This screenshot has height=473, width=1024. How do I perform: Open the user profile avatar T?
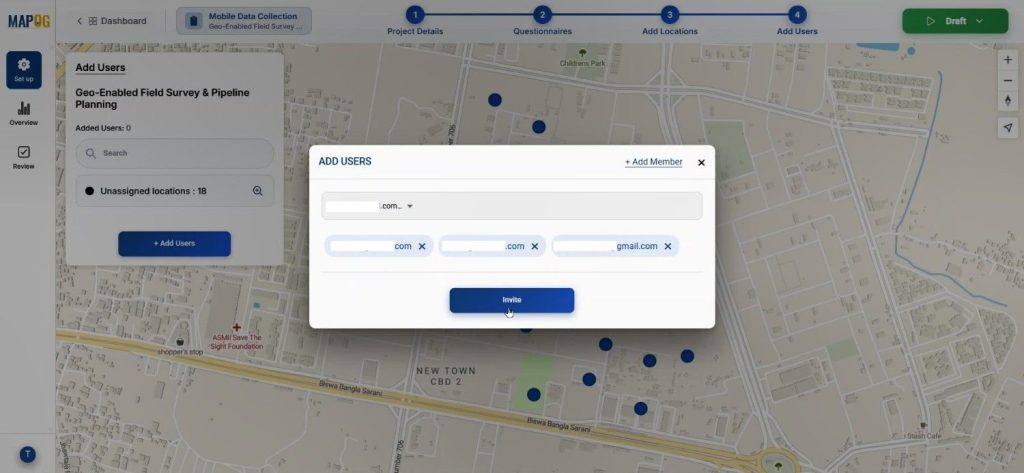[27, 455]
